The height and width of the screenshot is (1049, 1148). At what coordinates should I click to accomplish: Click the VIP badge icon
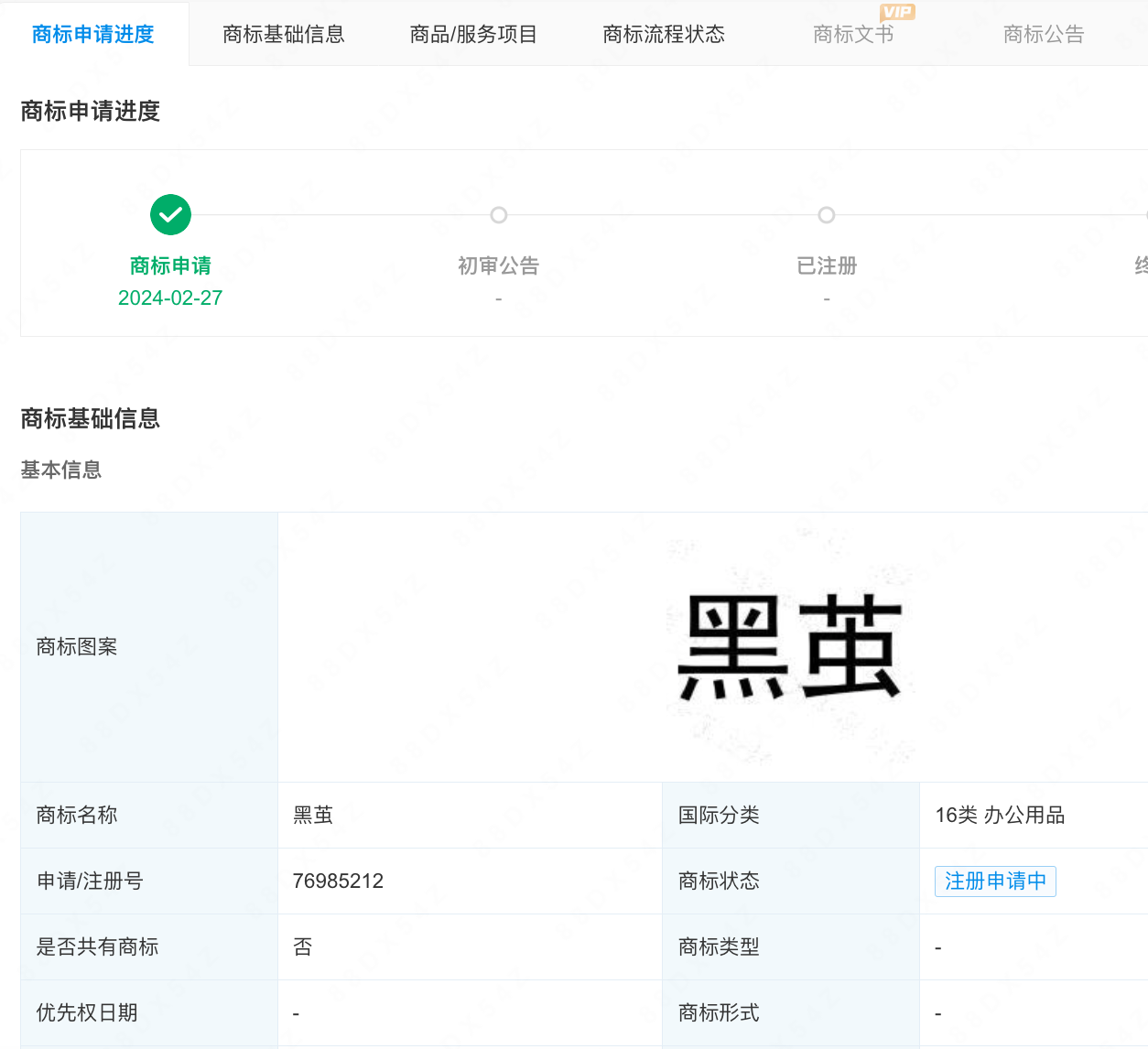(897, 13)
